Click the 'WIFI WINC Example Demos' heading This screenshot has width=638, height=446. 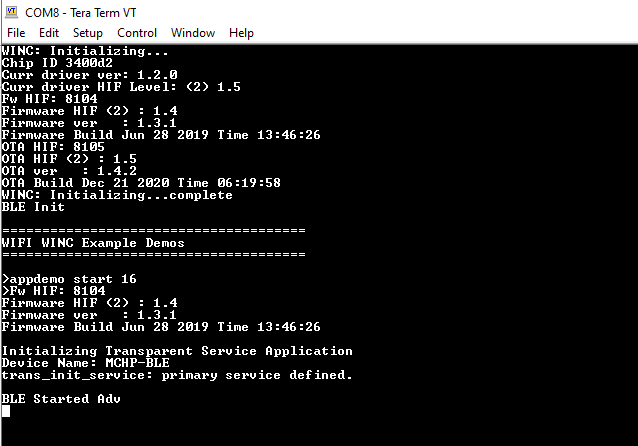click(x=93, y=243)
